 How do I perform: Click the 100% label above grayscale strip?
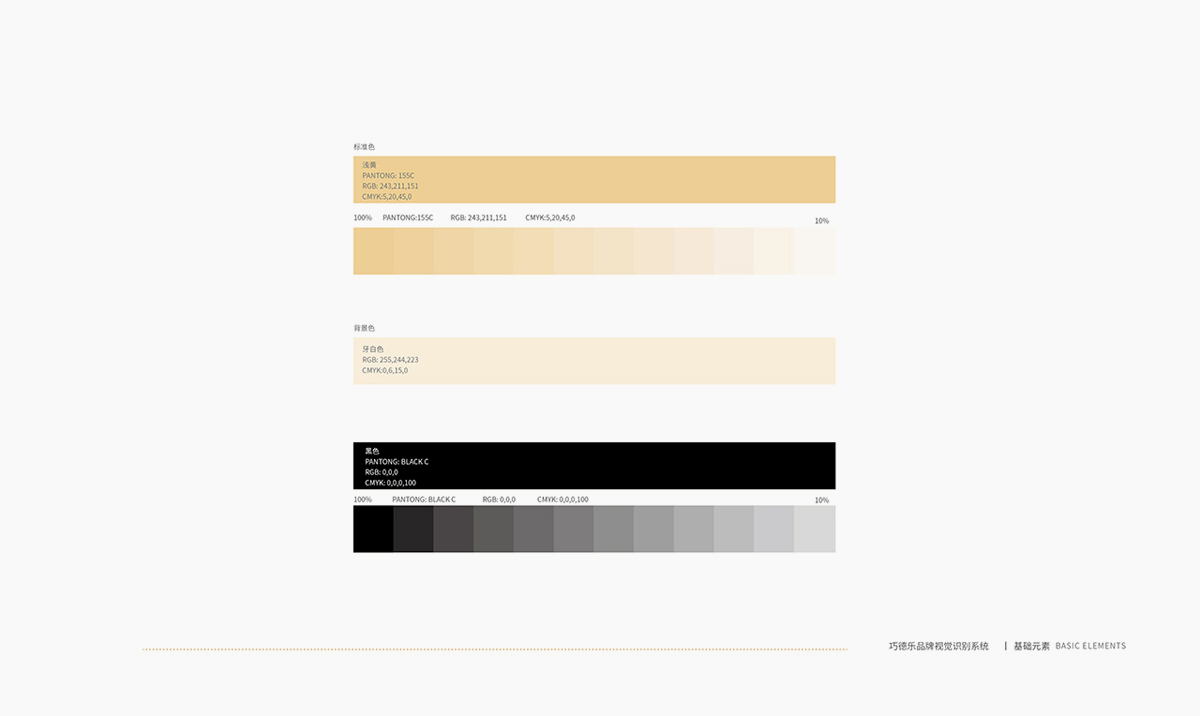[362, 499]
